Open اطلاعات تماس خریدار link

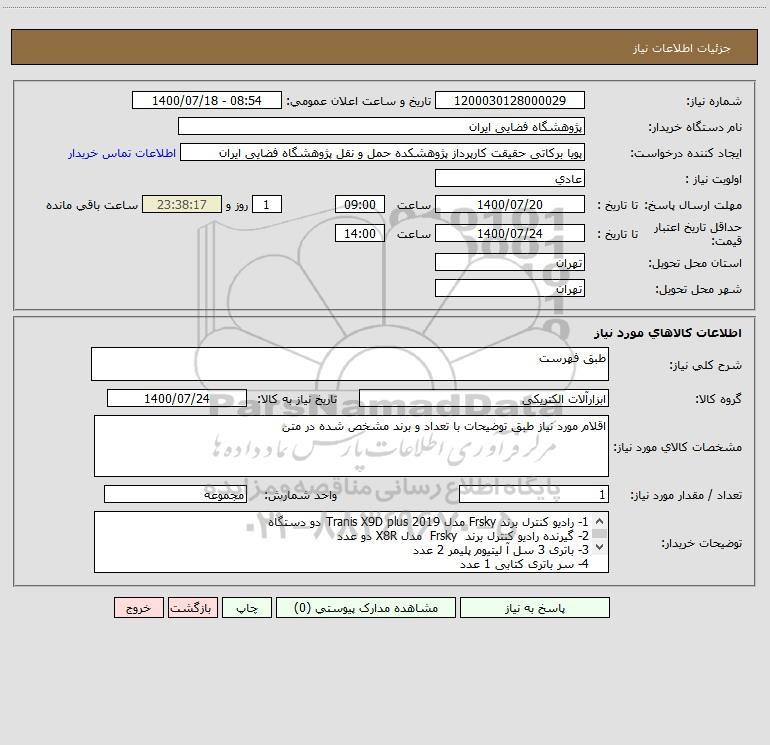tap(122, 153)
